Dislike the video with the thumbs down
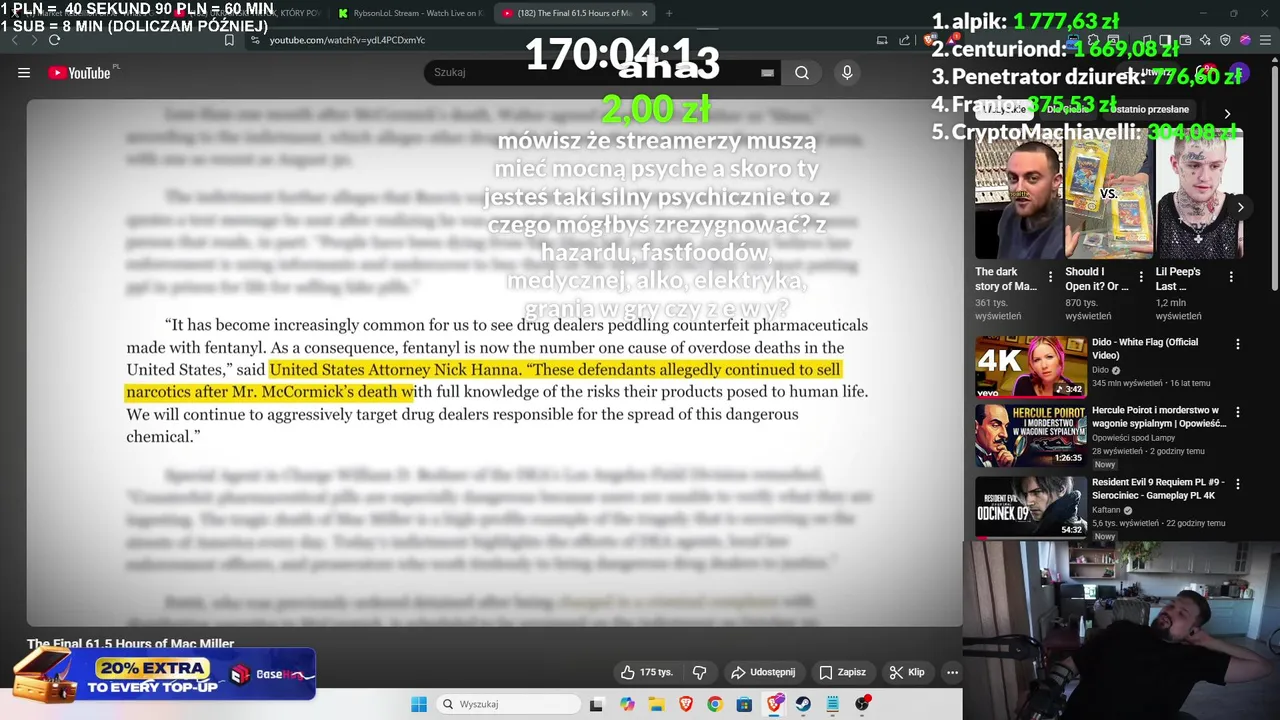The height and width of the screenshot is (720, 1280). coord(700,672)
